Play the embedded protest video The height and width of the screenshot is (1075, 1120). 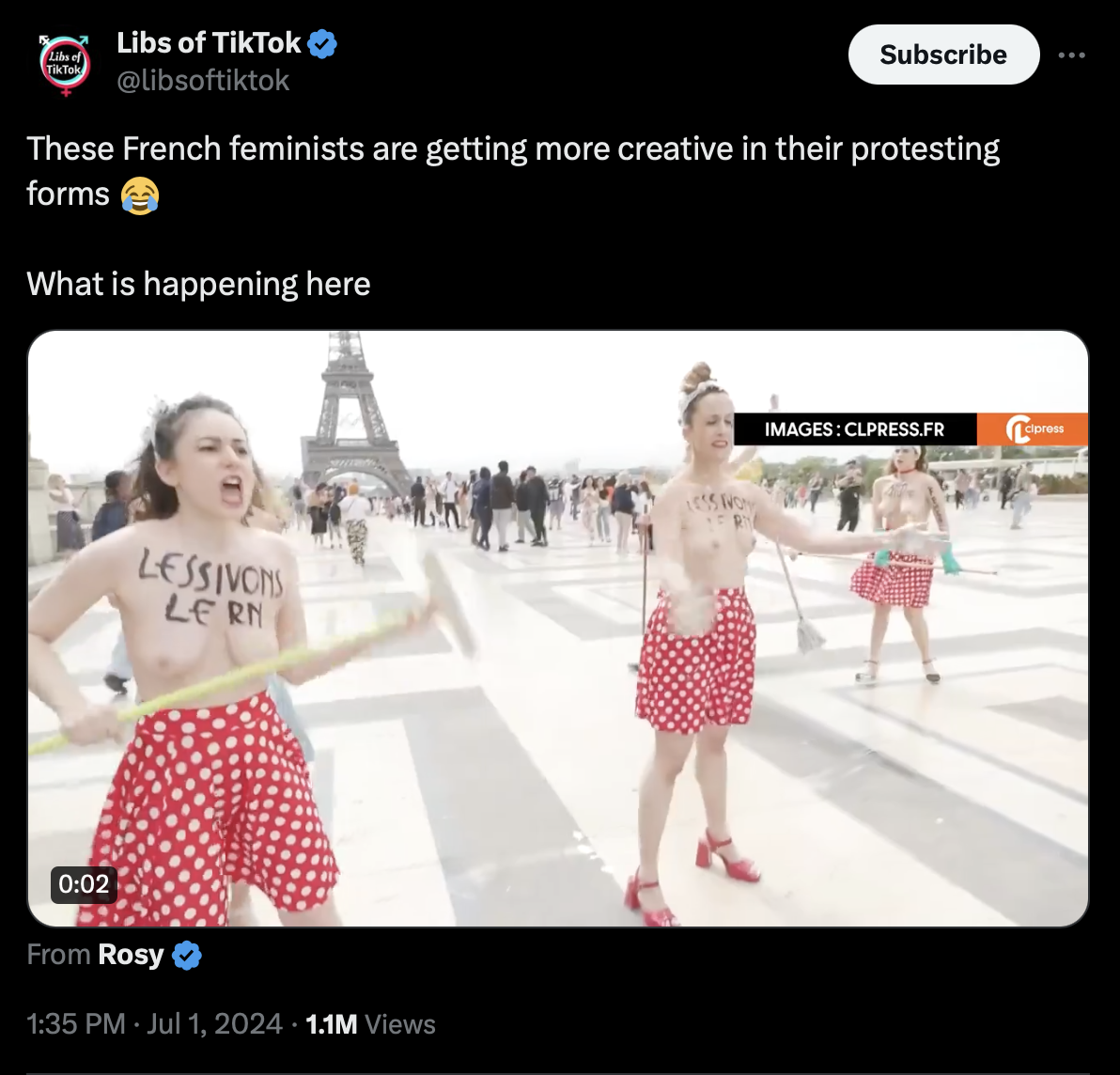pos(558,629)
